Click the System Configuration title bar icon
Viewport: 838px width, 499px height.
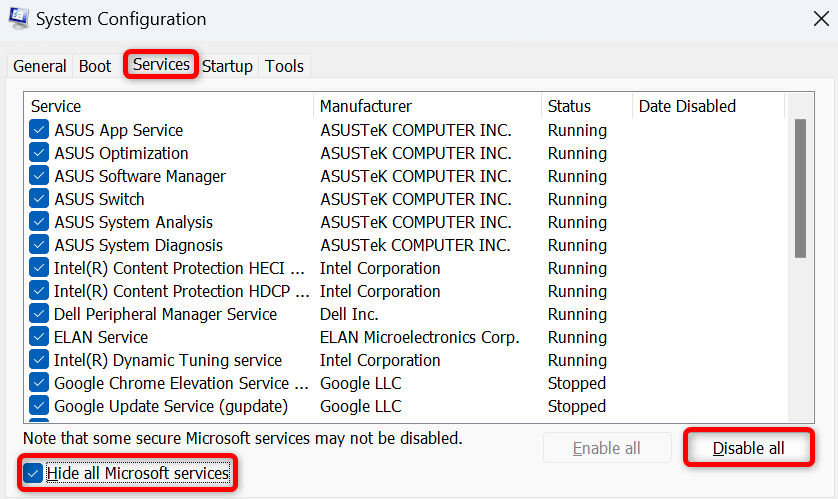(x=20, y=19)
